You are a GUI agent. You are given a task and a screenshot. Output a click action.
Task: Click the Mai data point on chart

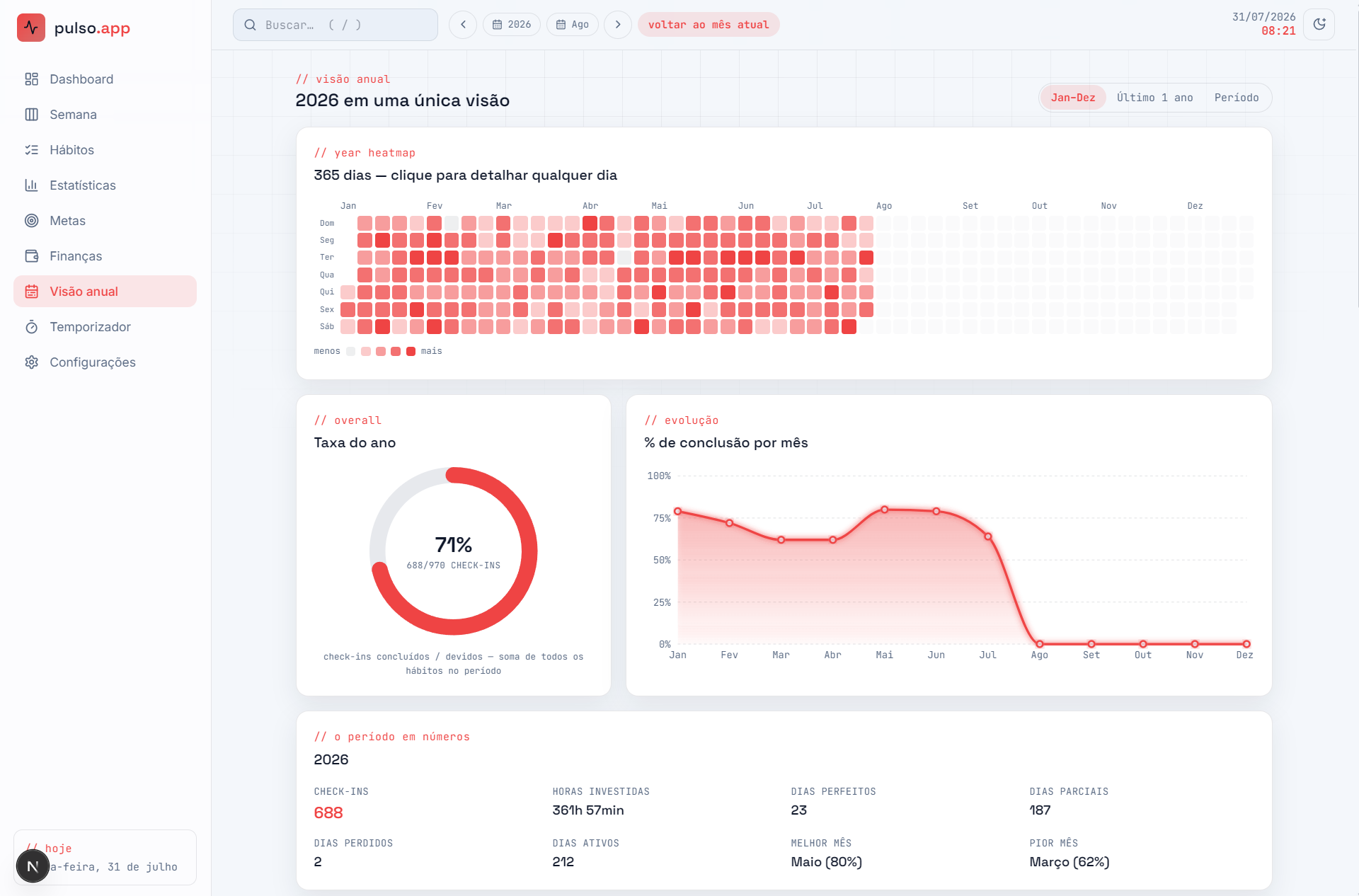(x=885, y=510)
